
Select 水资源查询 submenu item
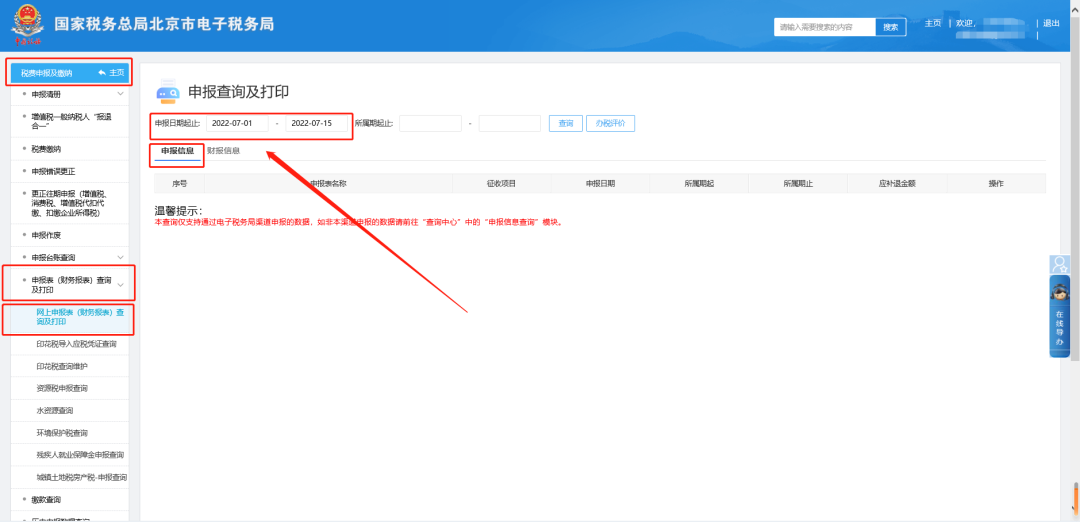tap(55, 410)
